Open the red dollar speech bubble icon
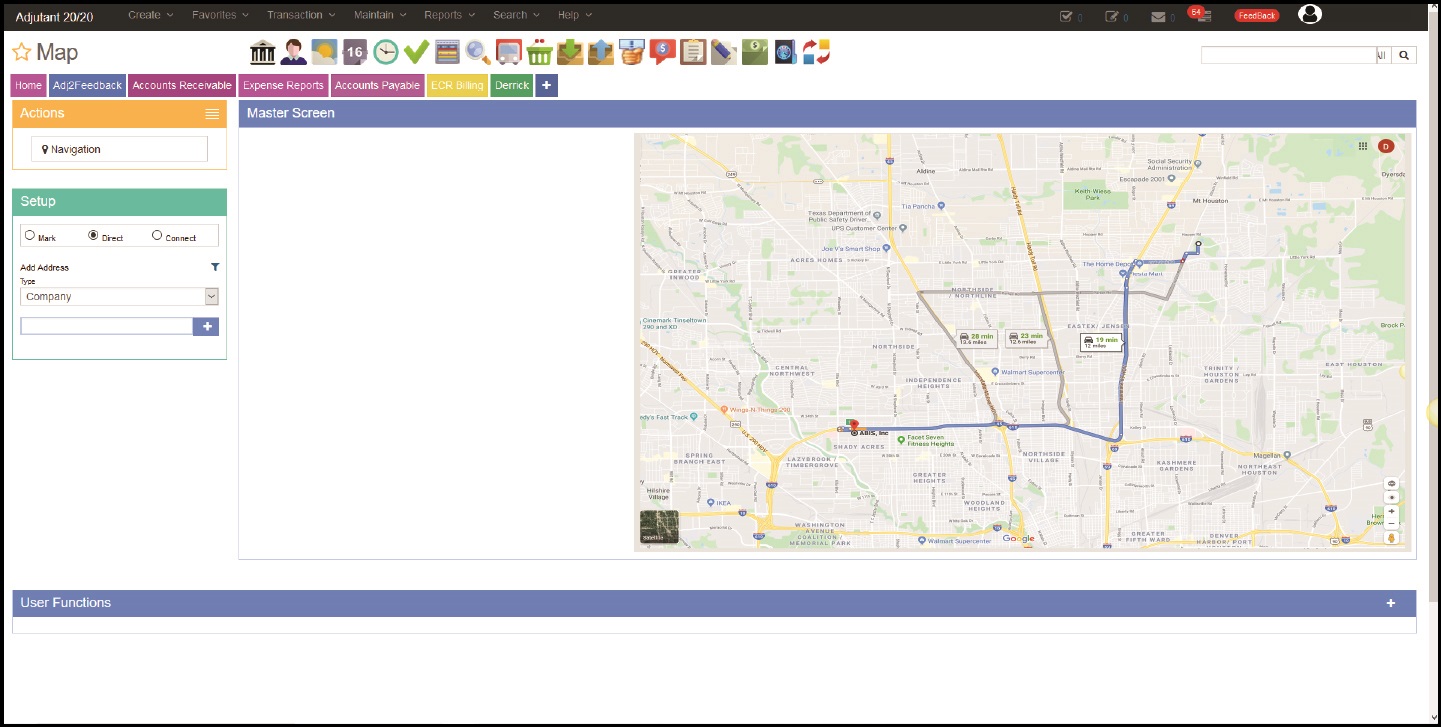The width and height of the screenshot is (1441, 727). point(662,52)
